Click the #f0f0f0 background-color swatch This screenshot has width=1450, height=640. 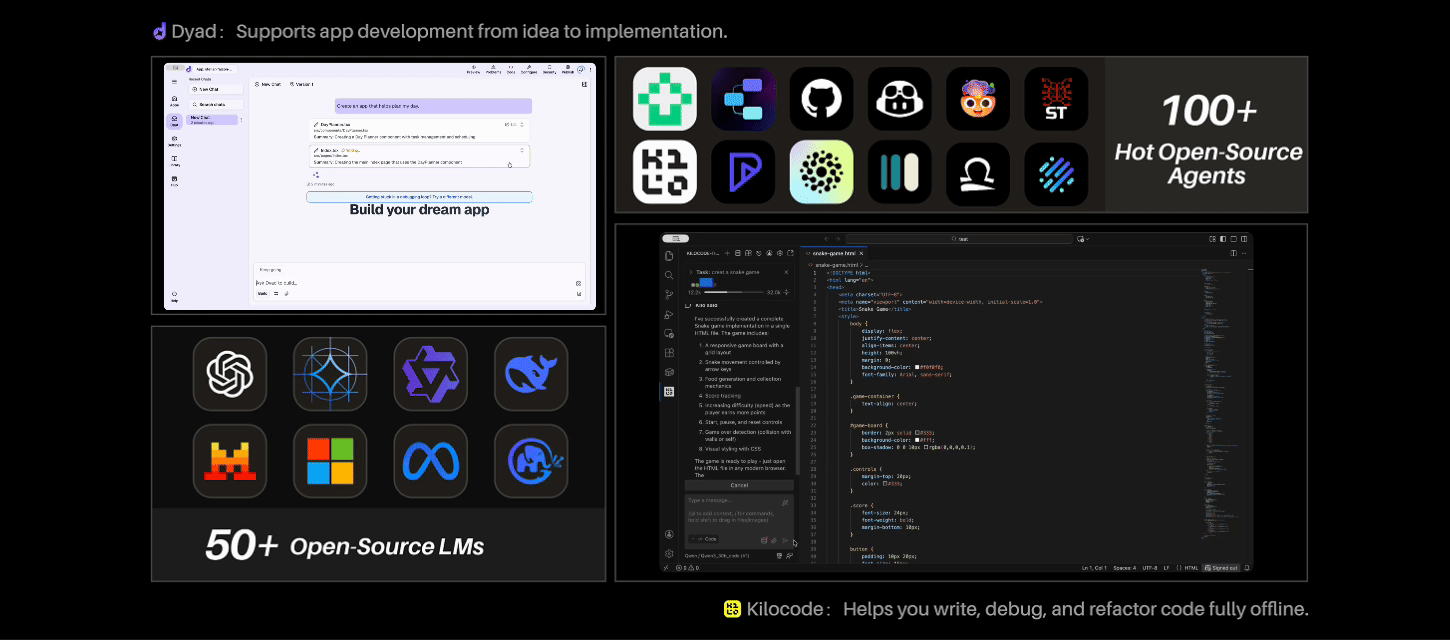(917, 367)
